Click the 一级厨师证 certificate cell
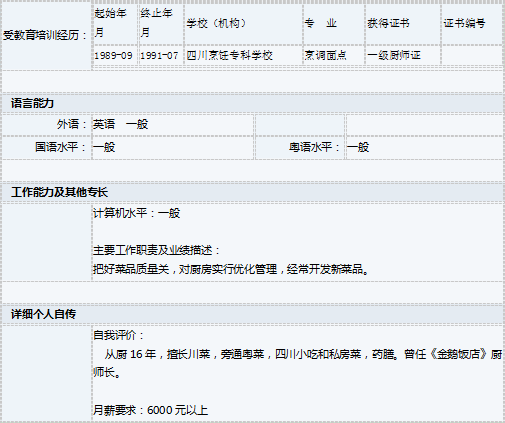 coord(394,55)
